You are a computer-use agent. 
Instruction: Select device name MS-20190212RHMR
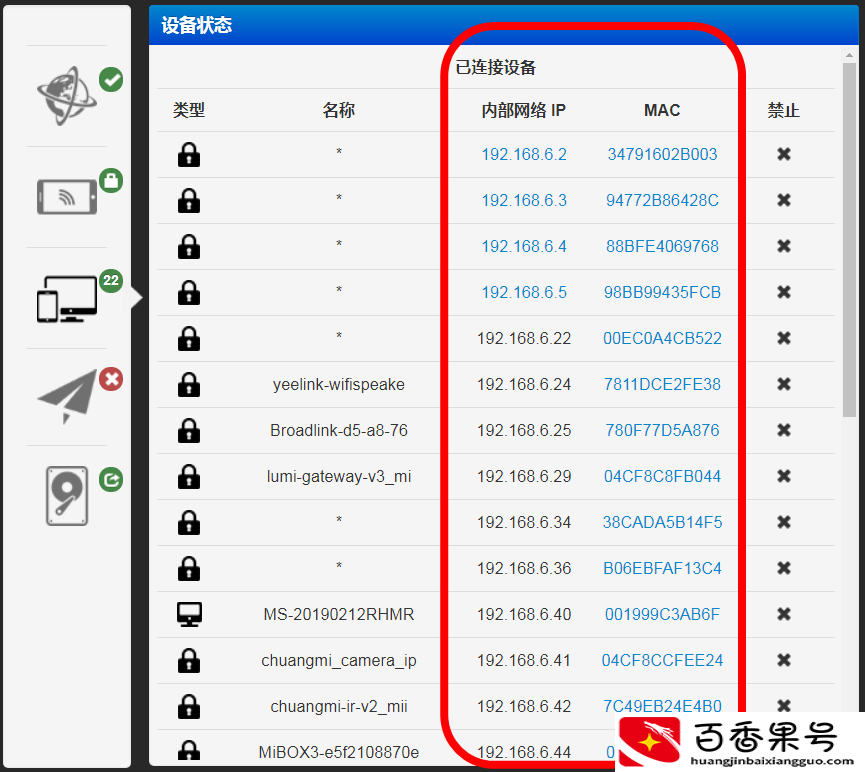[x=339, y=614]
